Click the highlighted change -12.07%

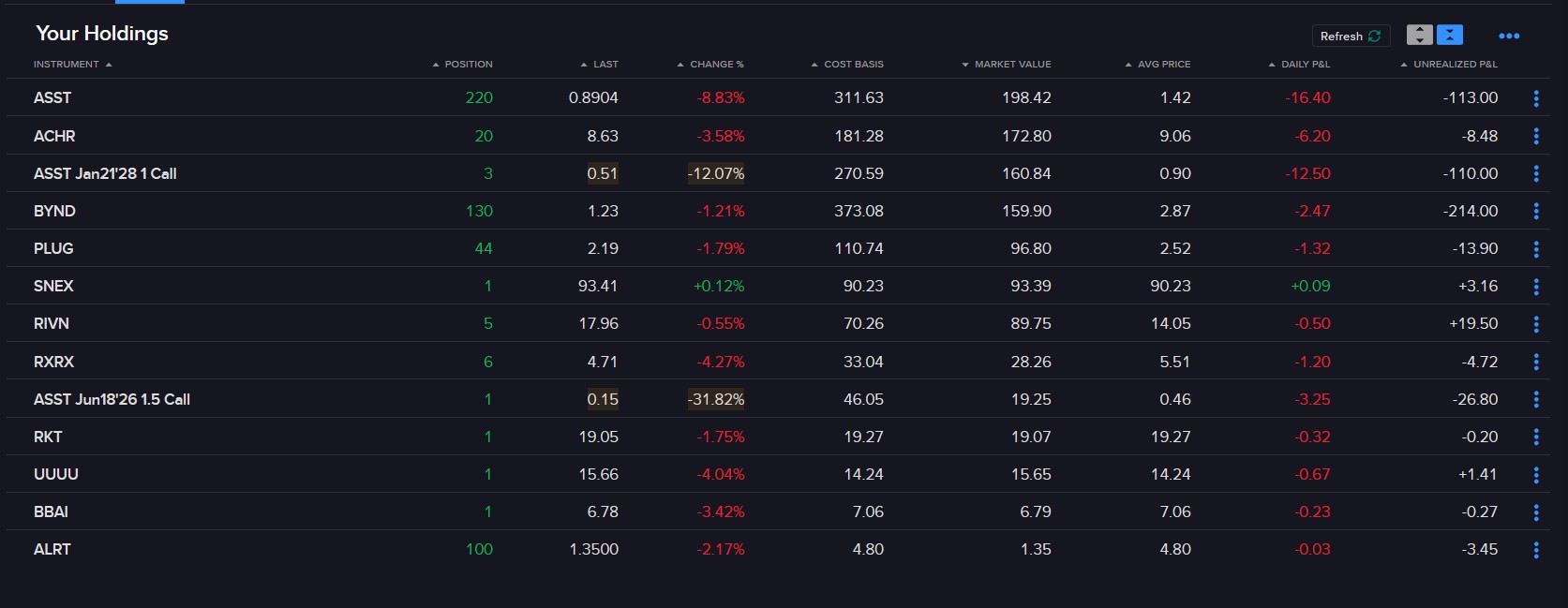click(716, 173)
